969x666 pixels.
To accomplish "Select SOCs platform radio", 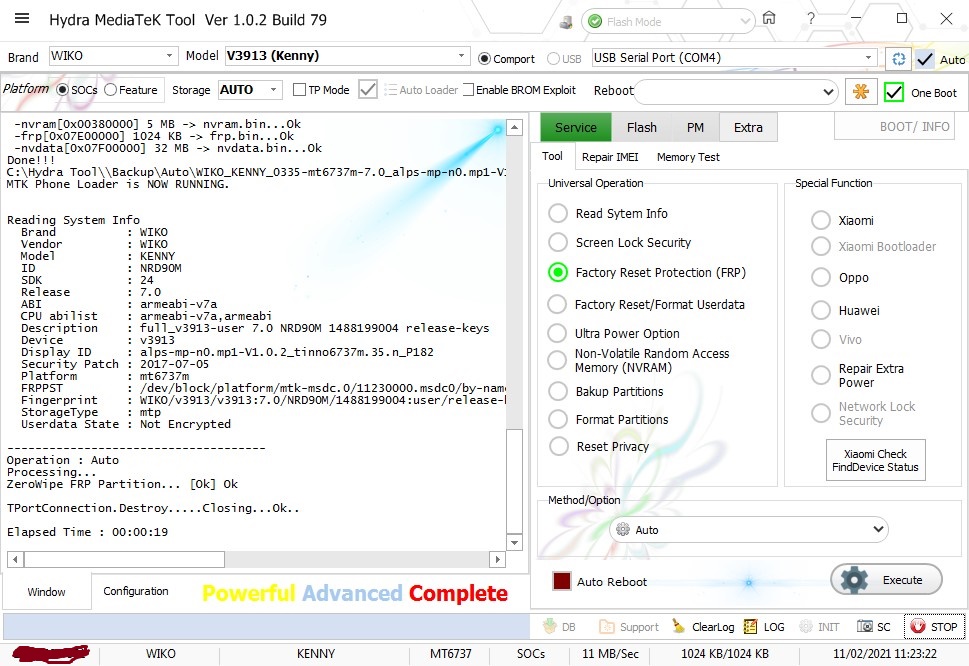I will (x=62, y=90).
